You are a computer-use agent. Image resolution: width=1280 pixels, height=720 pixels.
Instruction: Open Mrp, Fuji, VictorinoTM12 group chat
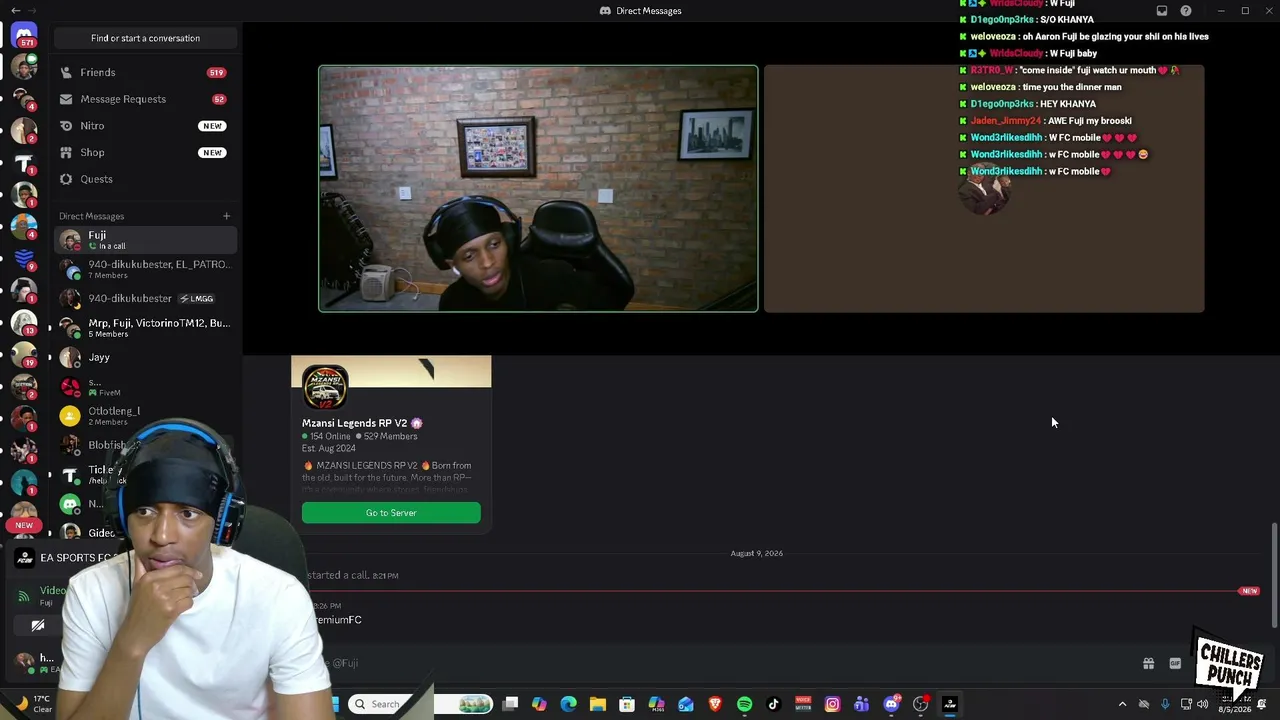pos(145,327)
